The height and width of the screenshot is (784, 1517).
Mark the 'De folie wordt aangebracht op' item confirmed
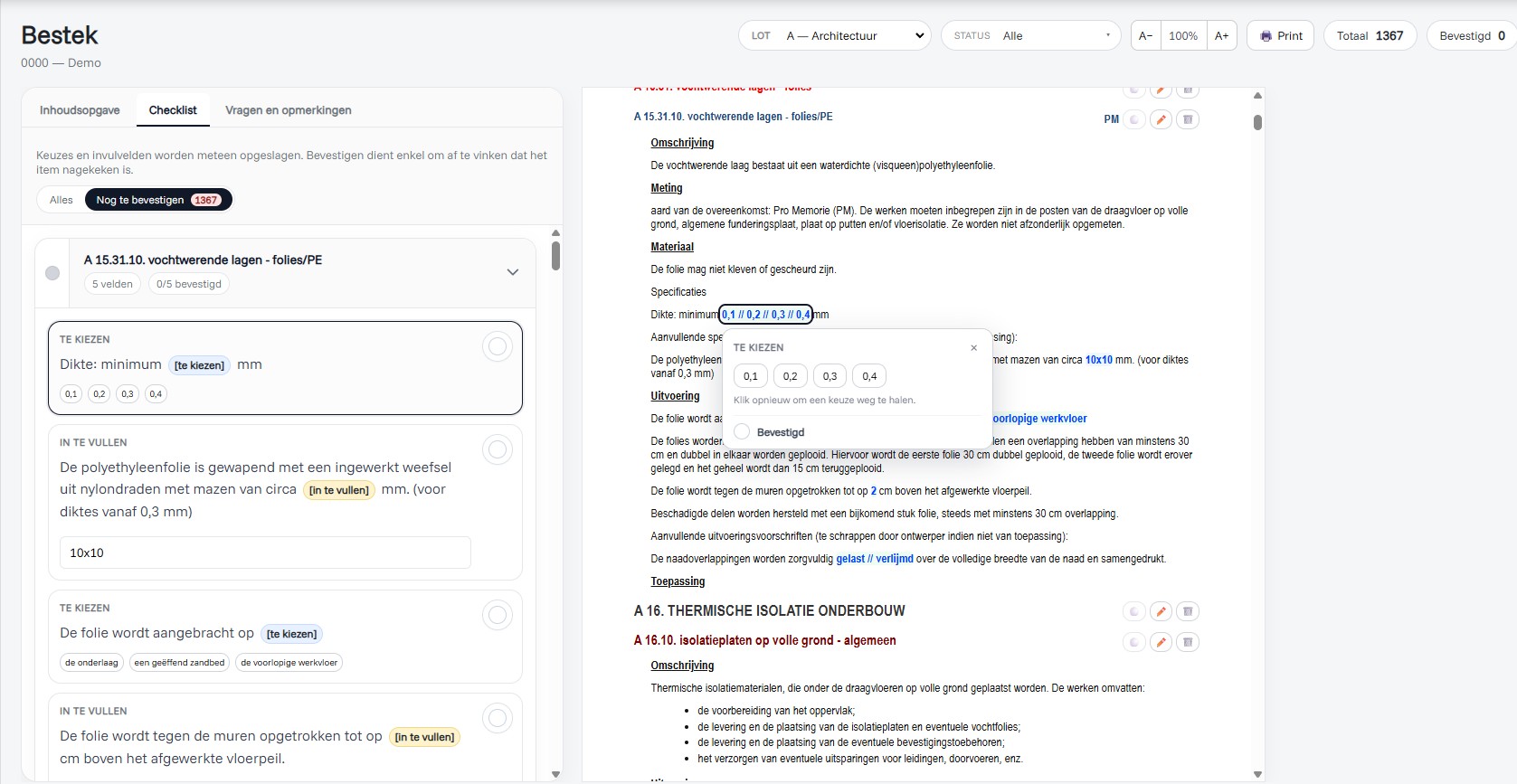click(498, 615)
